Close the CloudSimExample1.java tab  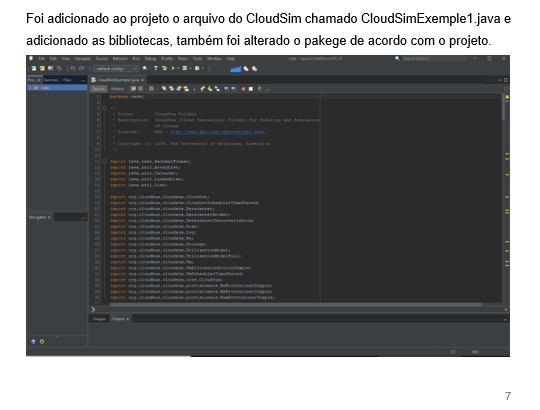(143, 80)
